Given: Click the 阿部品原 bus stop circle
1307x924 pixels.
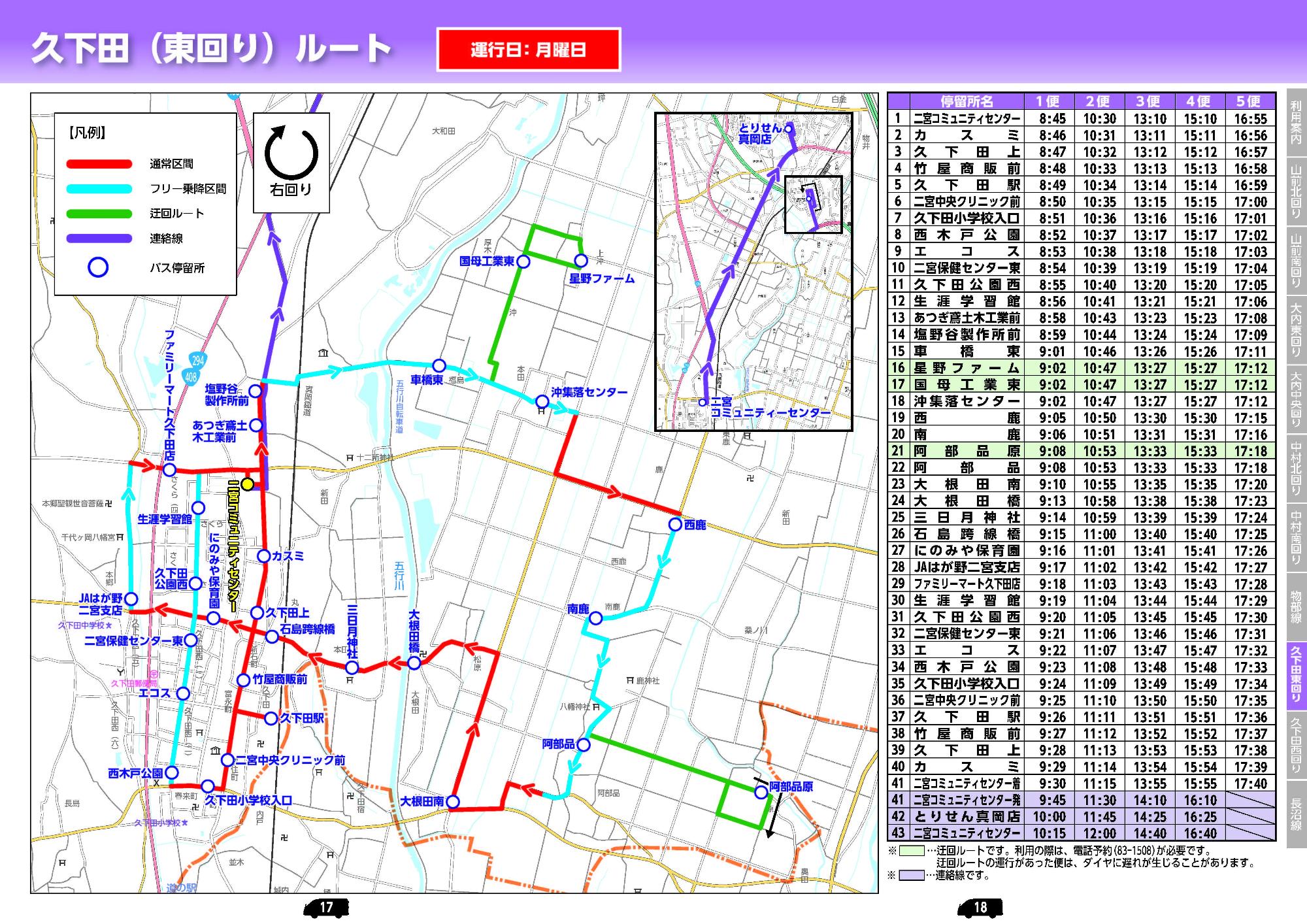Looking at the screenshot, I should 761,792.
